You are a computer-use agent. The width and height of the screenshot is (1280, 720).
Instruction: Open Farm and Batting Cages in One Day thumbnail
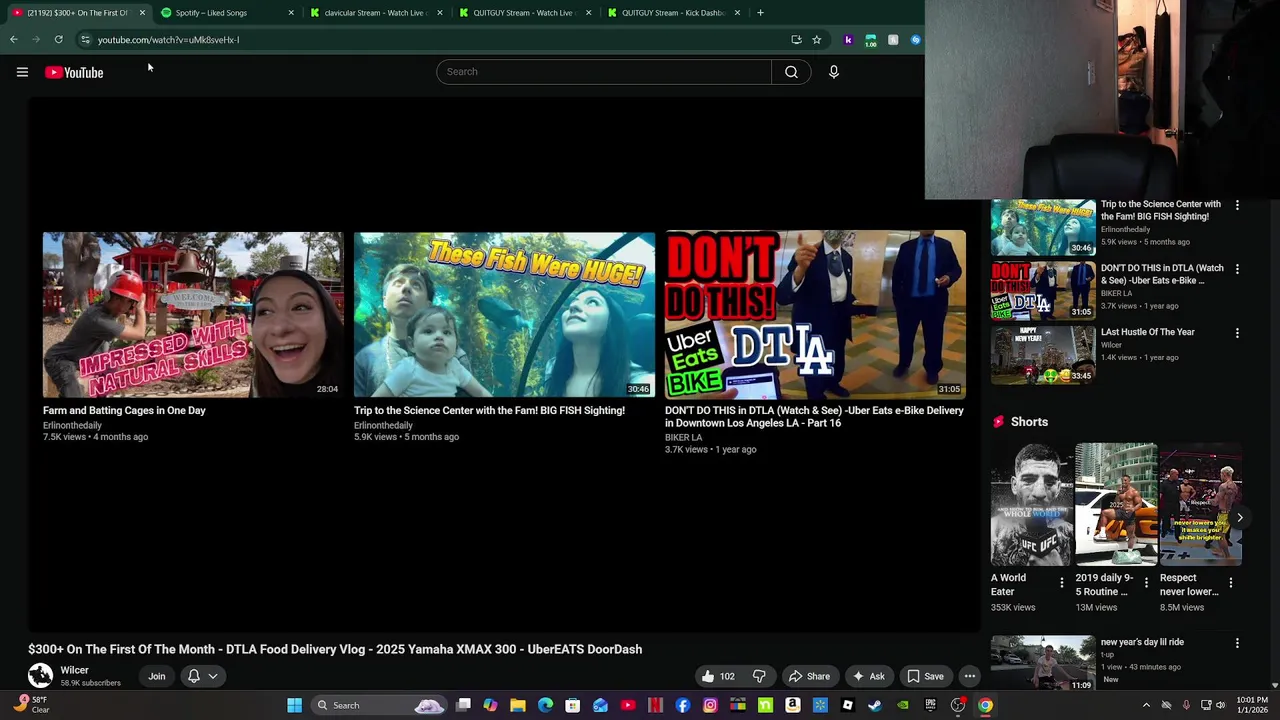tap(193, 315)
